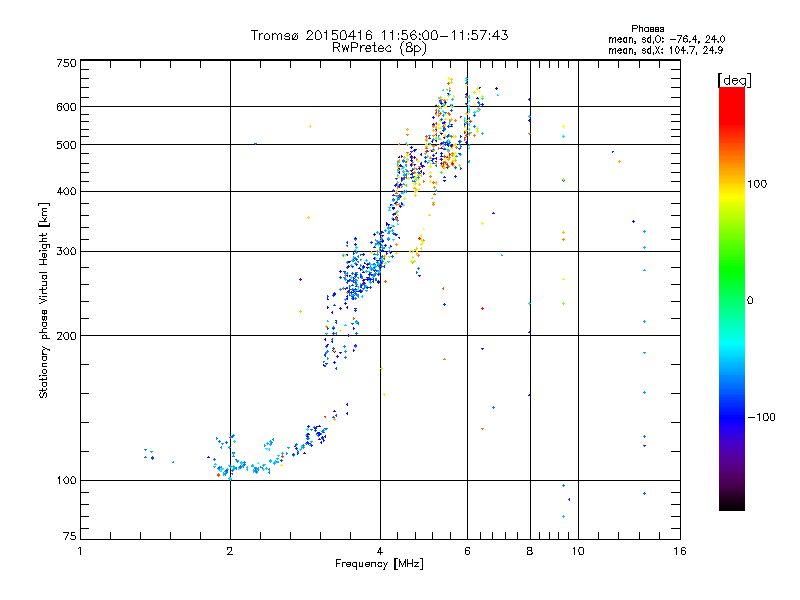The image size is (800, 600).
Task: Click the '[deg]' colorbar unit label
Action: tap(734, 80)
